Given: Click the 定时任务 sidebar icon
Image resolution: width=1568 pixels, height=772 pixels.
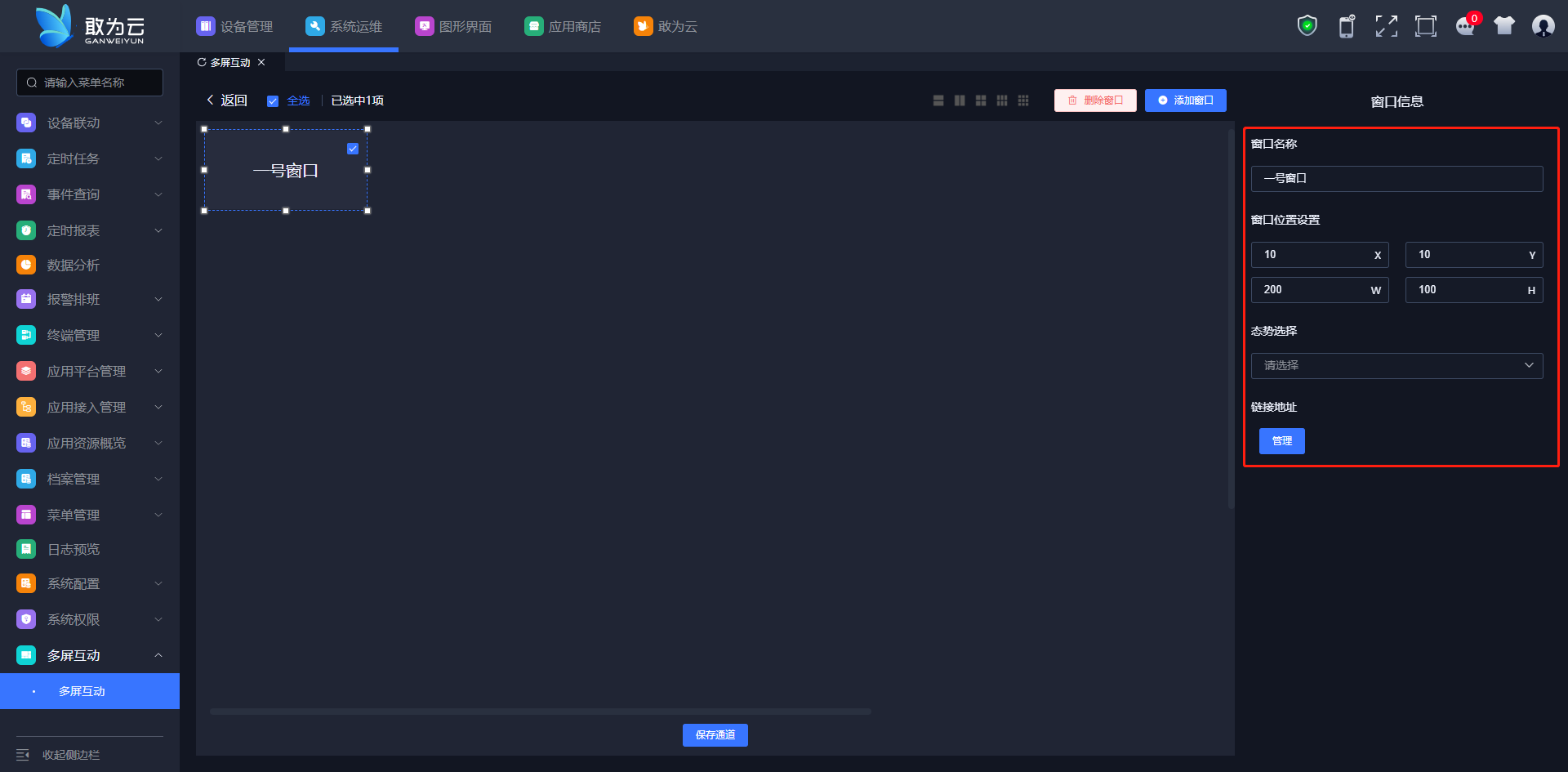Looking at the screenshot, I should pyautogui.click(x=26, y=158).
